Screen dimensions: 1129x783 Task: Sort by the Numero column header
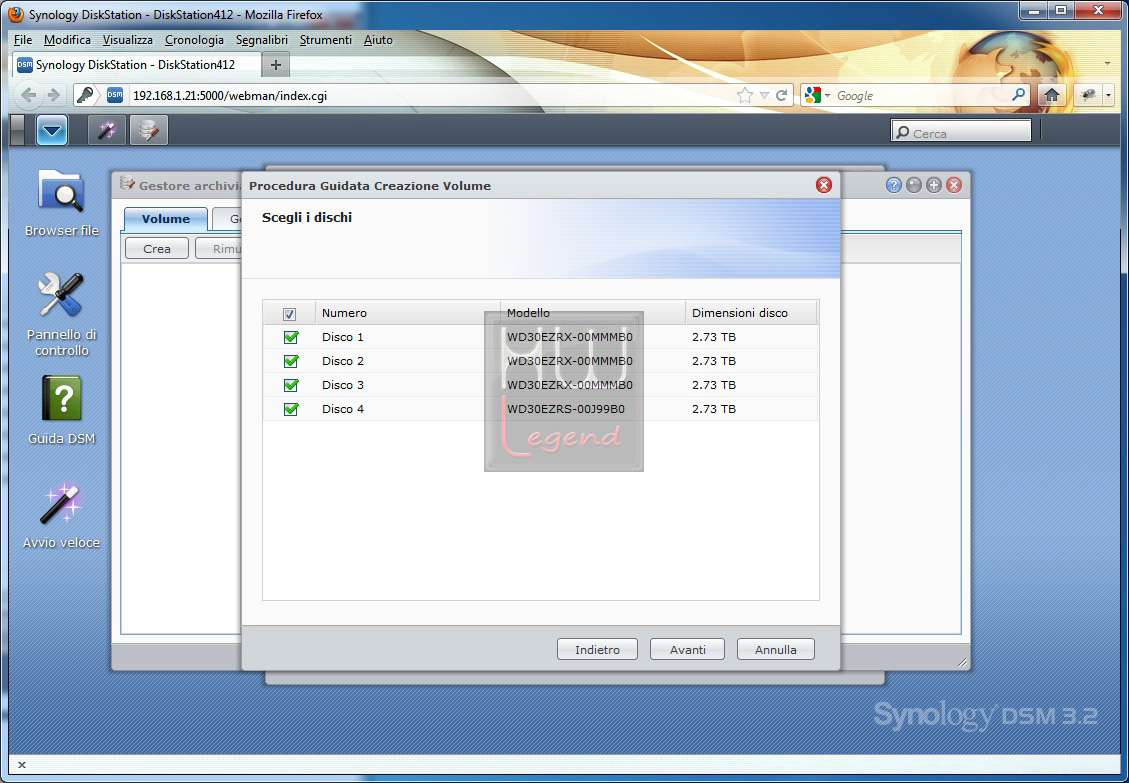(408, 313)
